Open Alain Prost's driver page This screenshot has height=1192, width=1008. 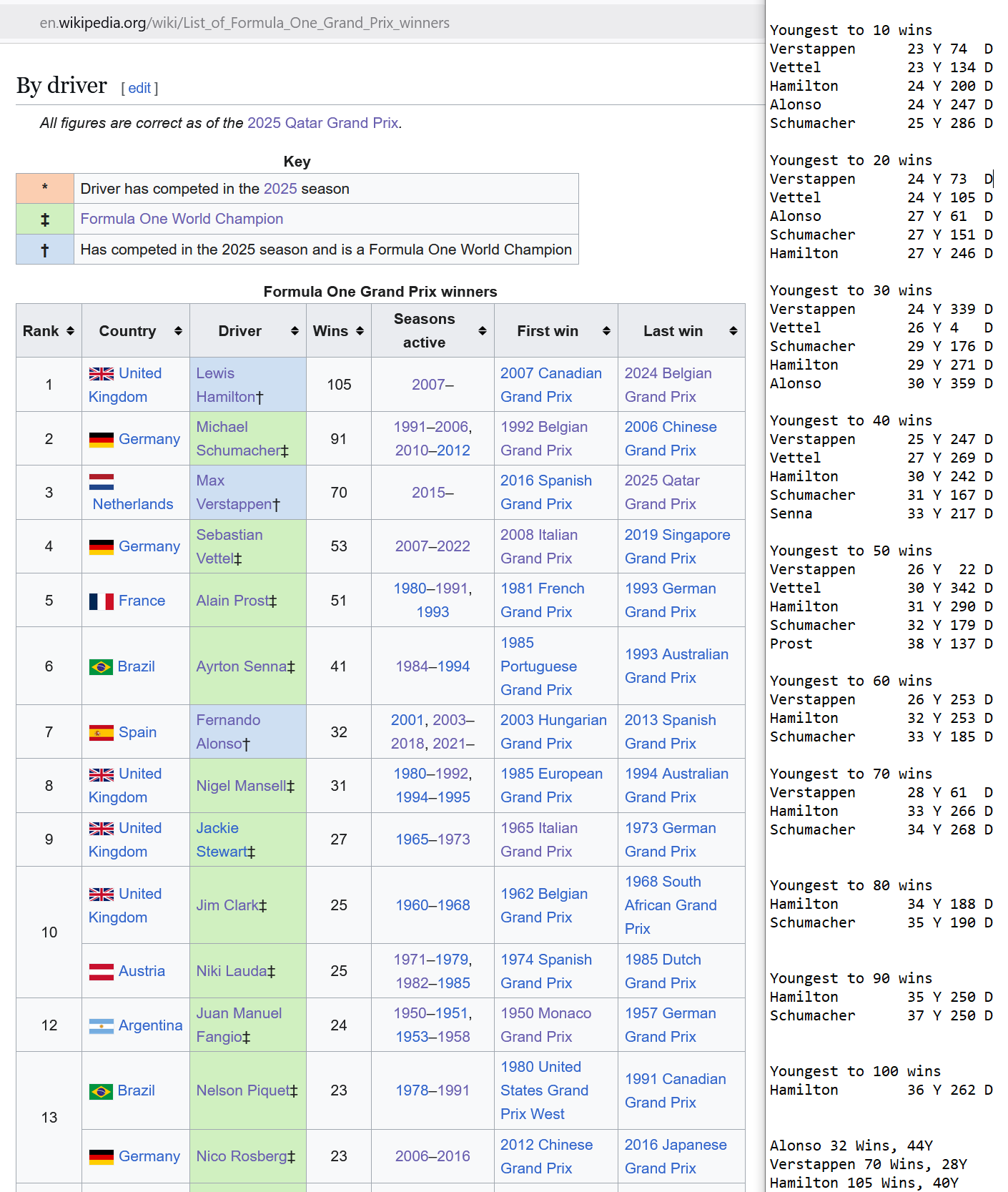click(232, 601)
